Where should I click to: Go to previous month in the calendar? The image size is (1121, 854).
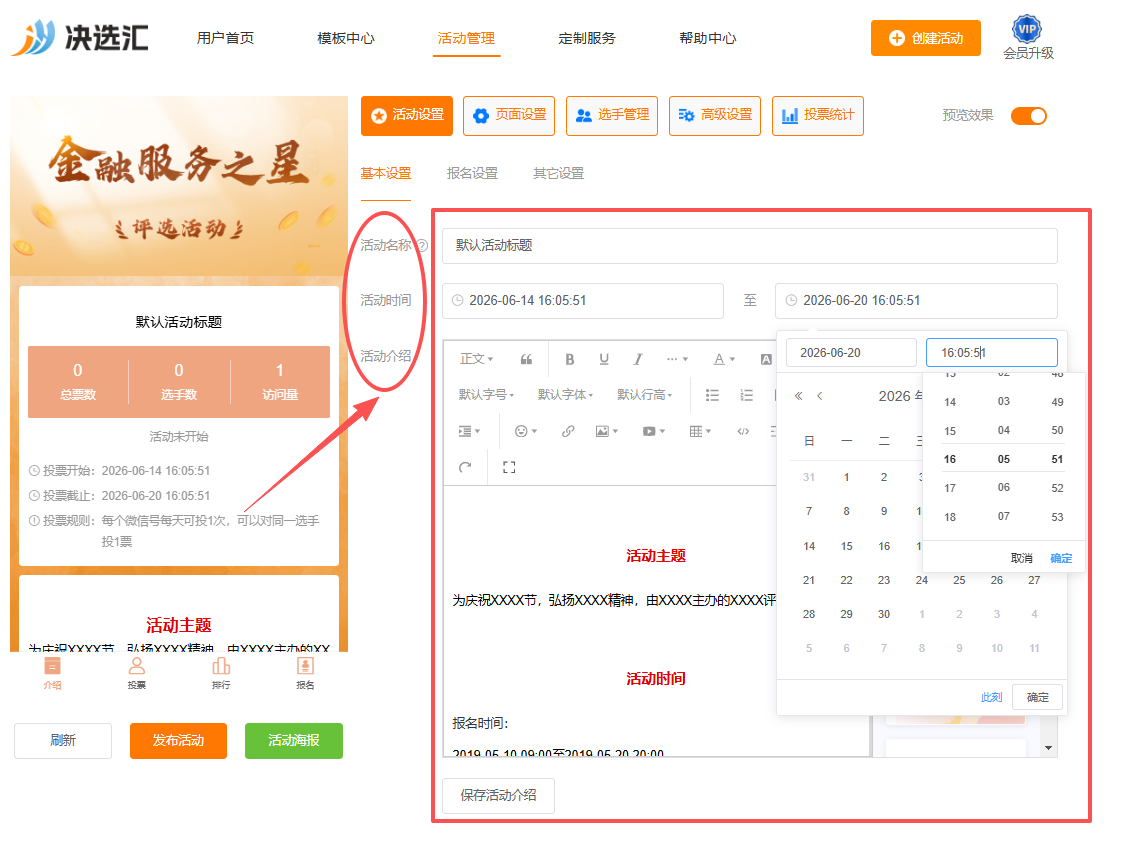pos(820,396)
